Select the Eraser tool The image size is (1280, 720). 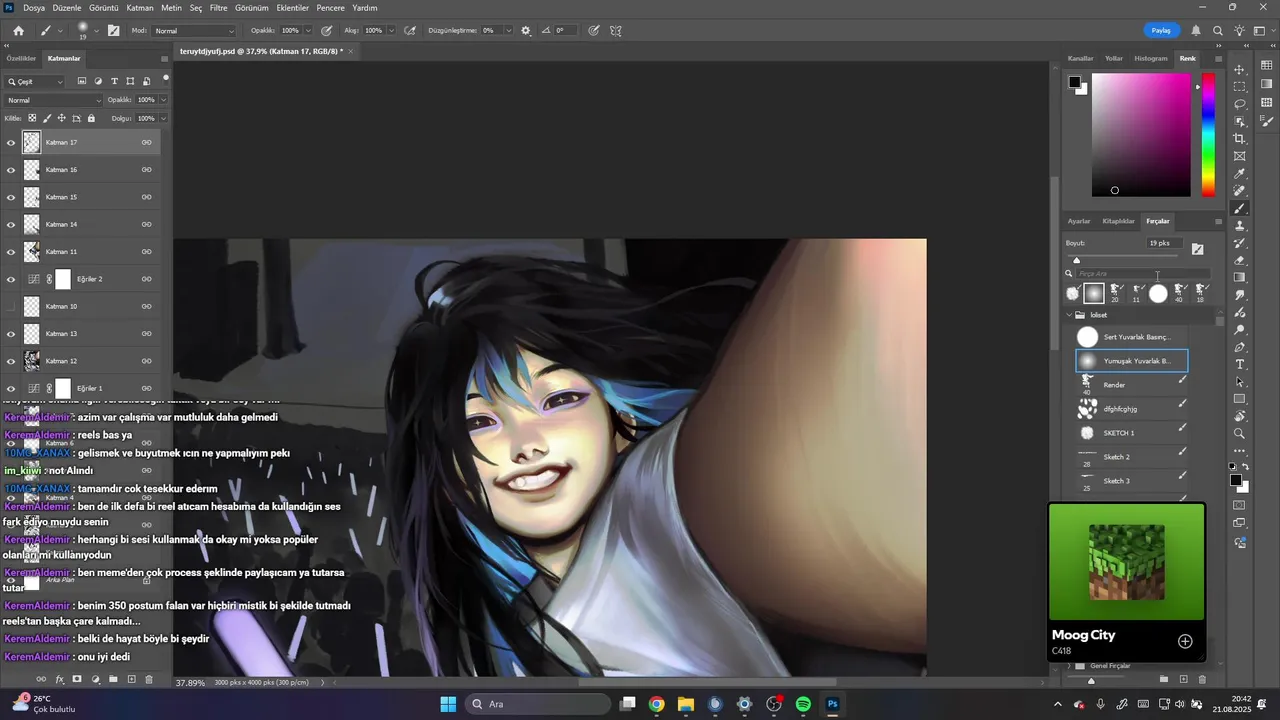pos(1240,260)
